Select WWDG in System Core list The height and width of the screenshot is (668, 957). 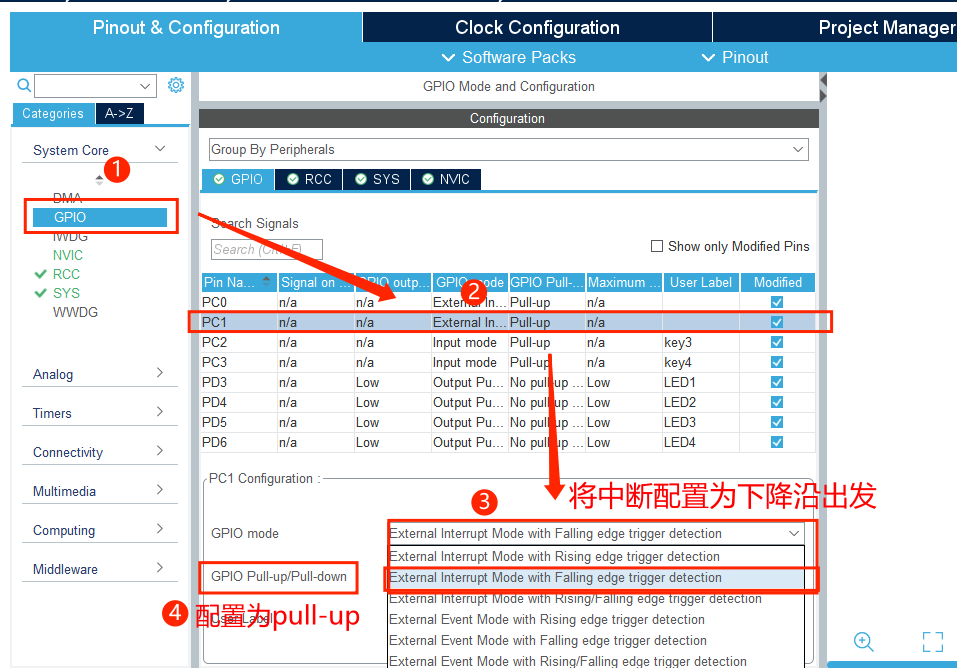[x=75, y=312]
